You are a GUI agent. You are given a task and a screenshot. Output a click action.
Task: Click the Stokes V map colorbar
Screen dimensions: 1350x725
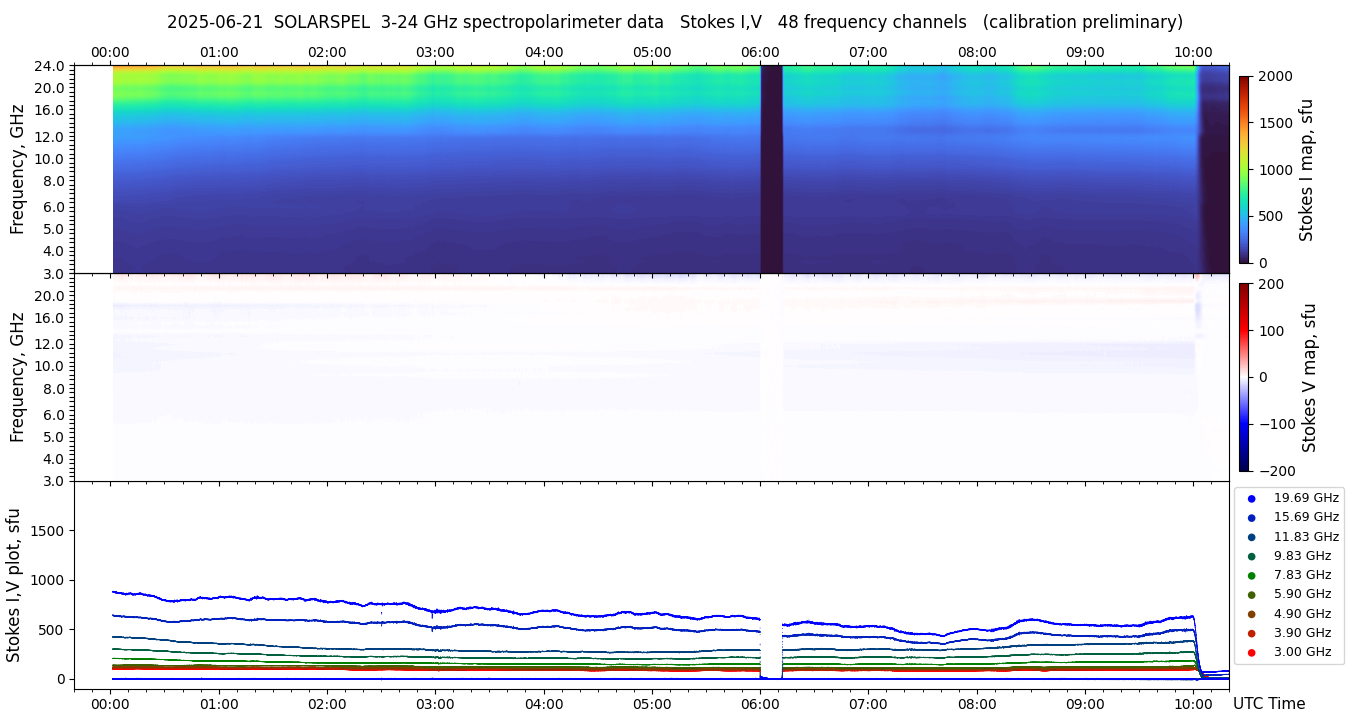[1244, 377]
